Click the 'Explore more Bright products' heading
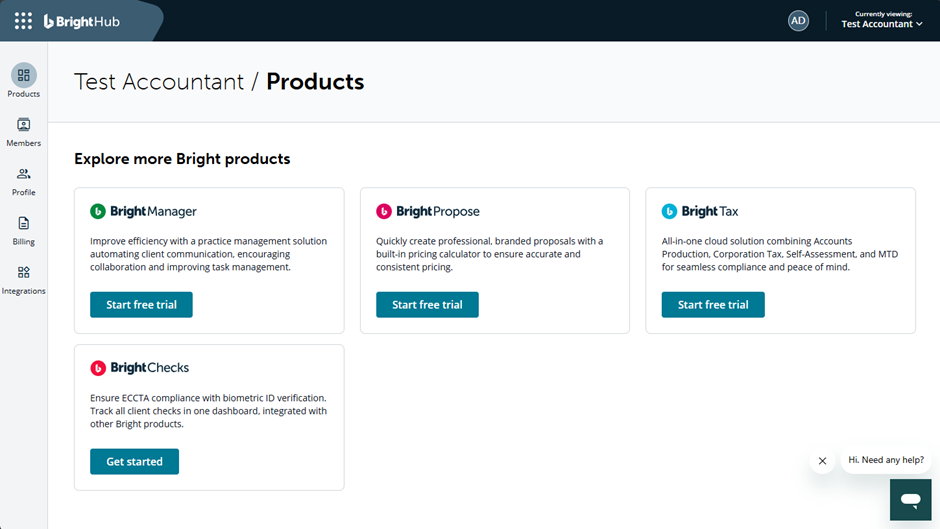Screen dimensions: 940x529 182,159
